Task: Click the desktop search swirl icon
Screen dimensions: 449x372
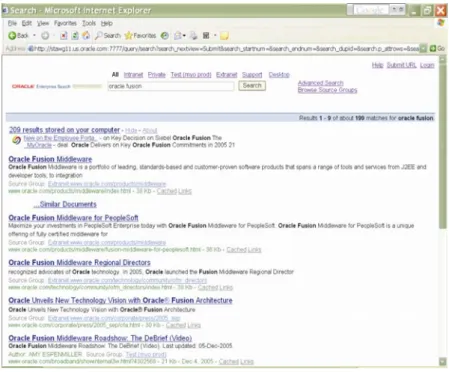Action: (x=16, y=140)
